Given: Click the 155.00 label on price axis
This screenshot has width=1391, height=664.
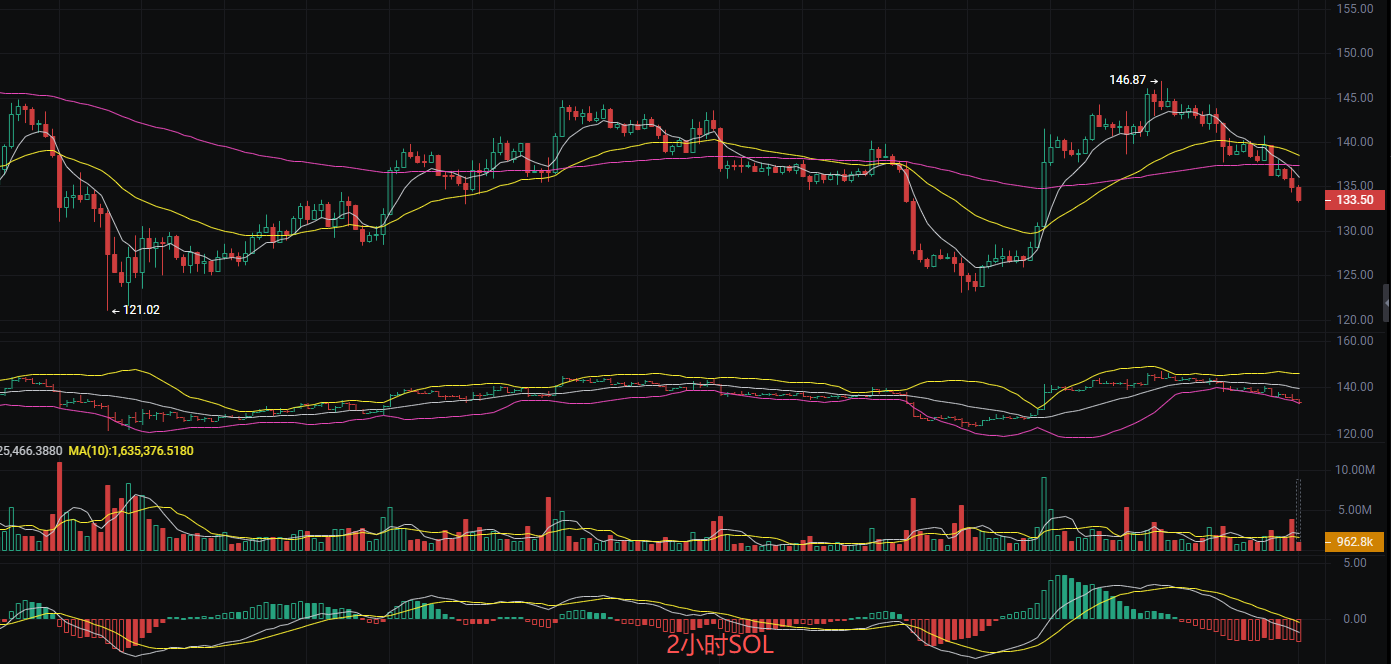Looking at the screenshot, I should pos(1355,9).
